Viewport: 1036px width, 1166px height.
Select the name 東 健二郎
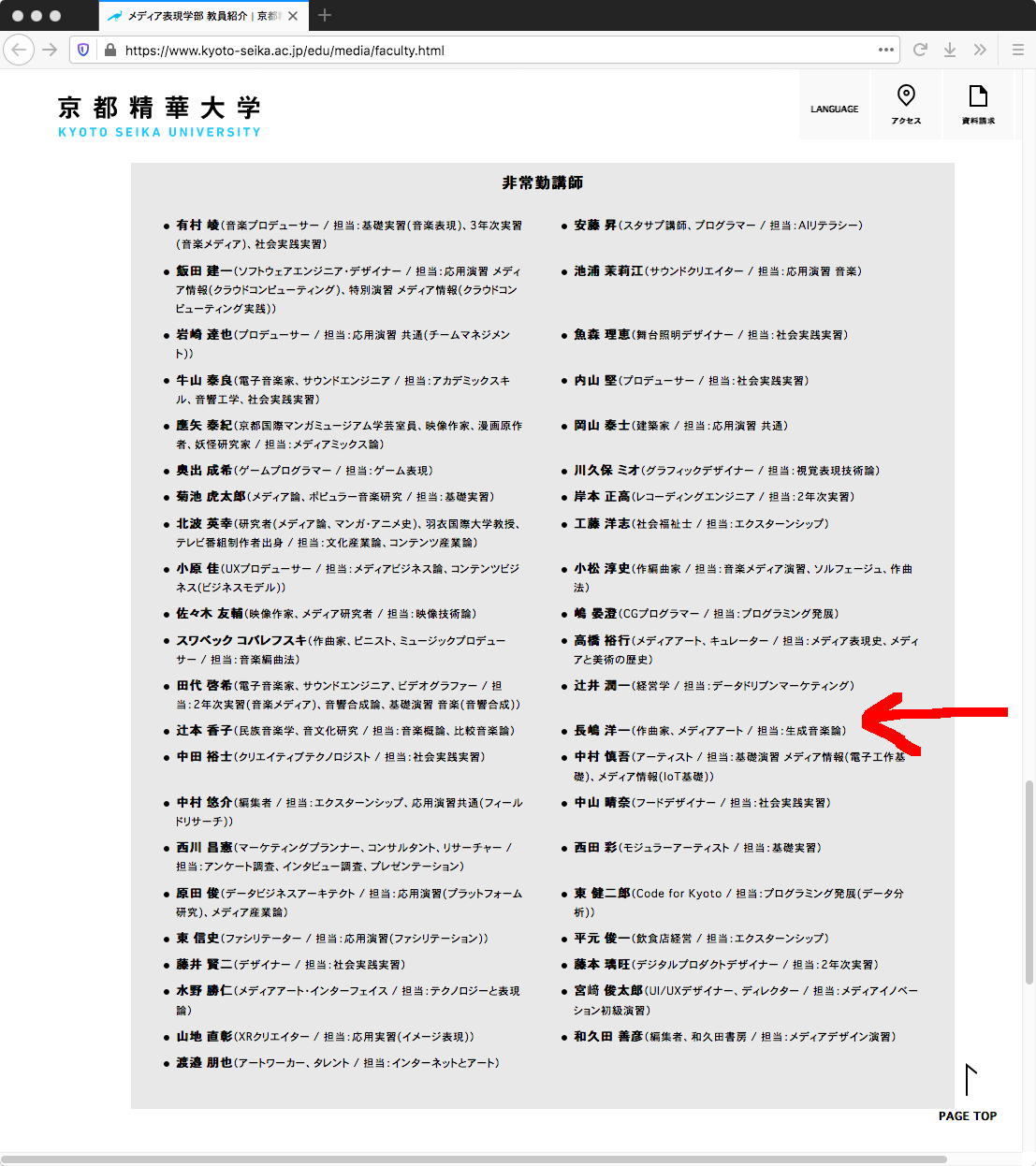[602, 894]
